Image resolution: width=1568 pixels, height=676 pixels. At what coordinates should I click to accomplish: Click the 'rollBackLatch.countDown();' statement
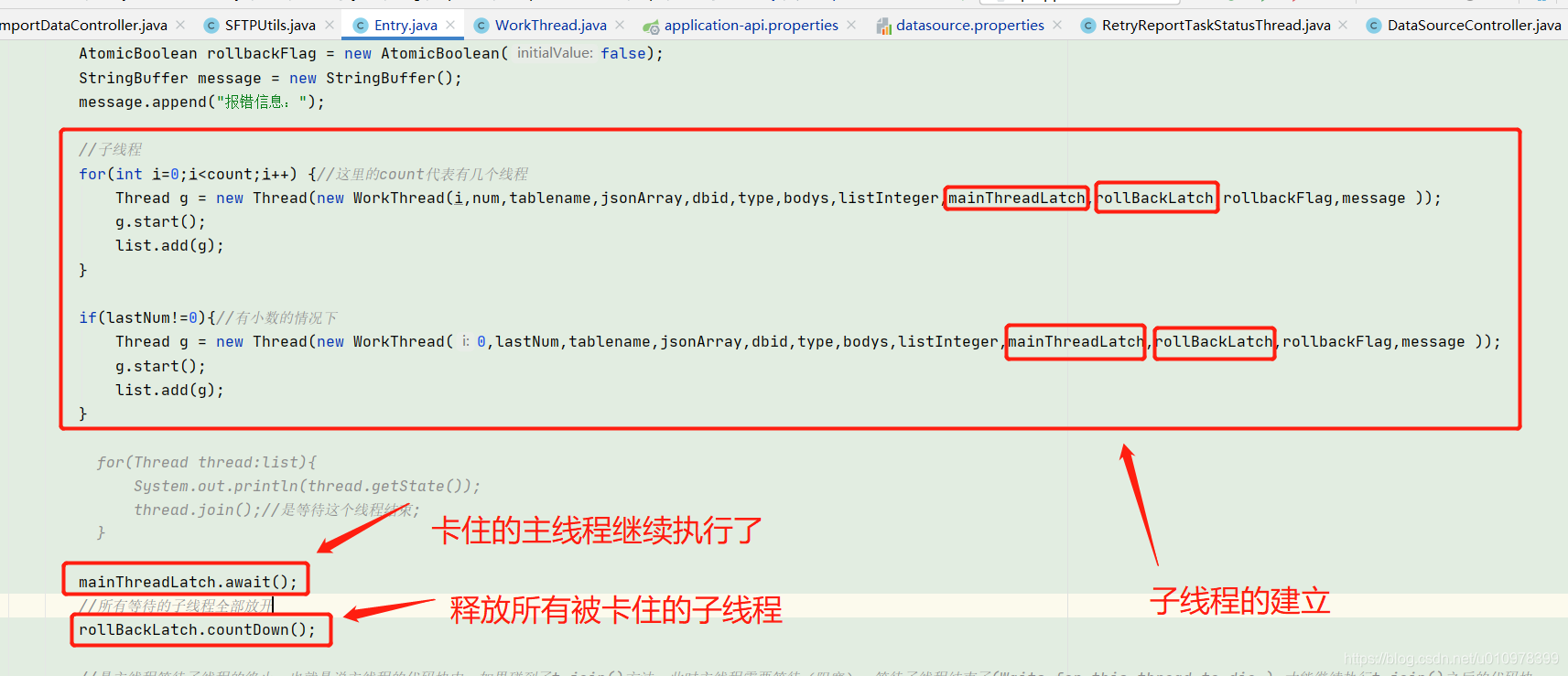point(197,629)
